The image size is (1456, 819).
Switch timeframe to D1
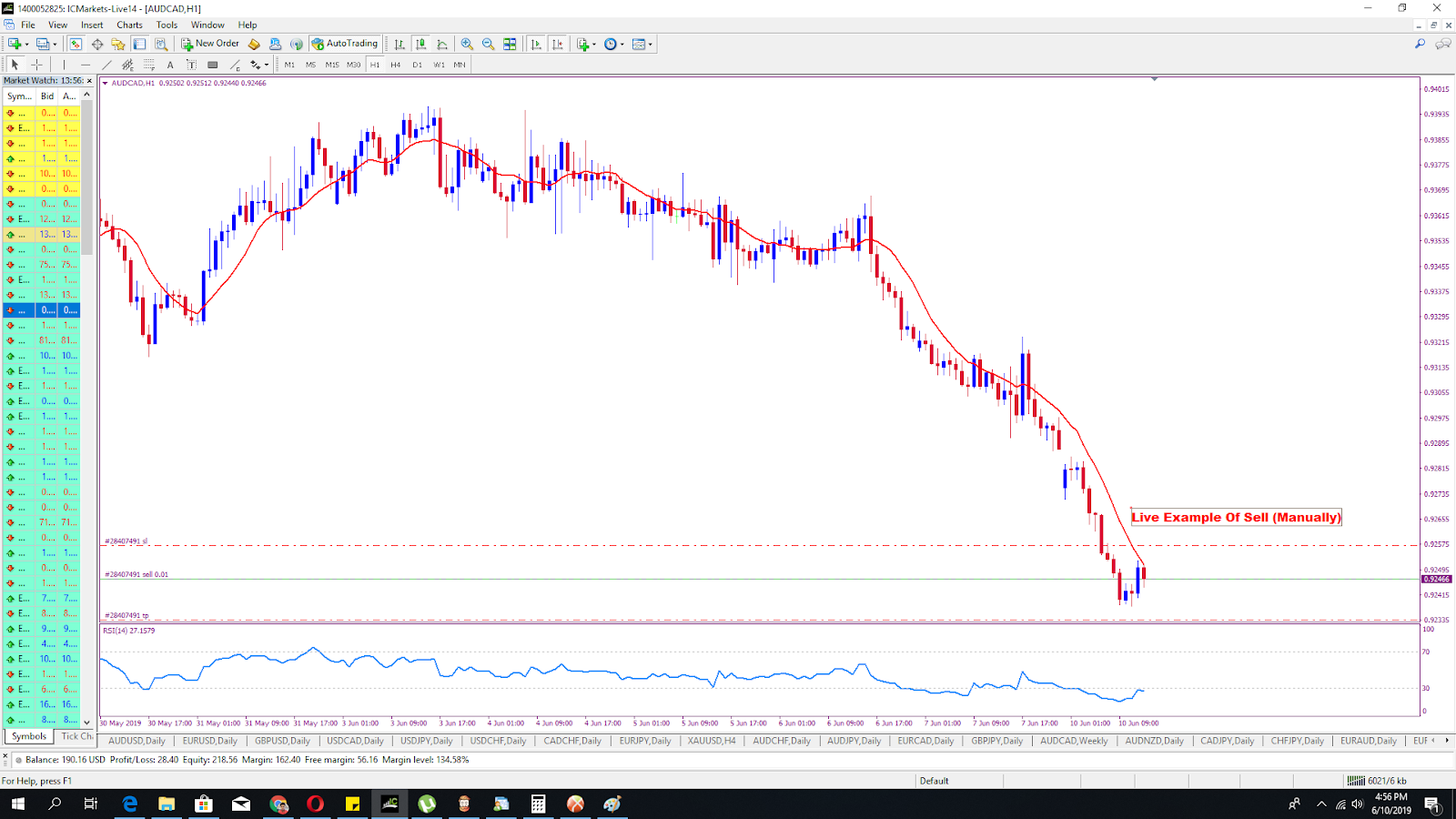click(417, 65)
